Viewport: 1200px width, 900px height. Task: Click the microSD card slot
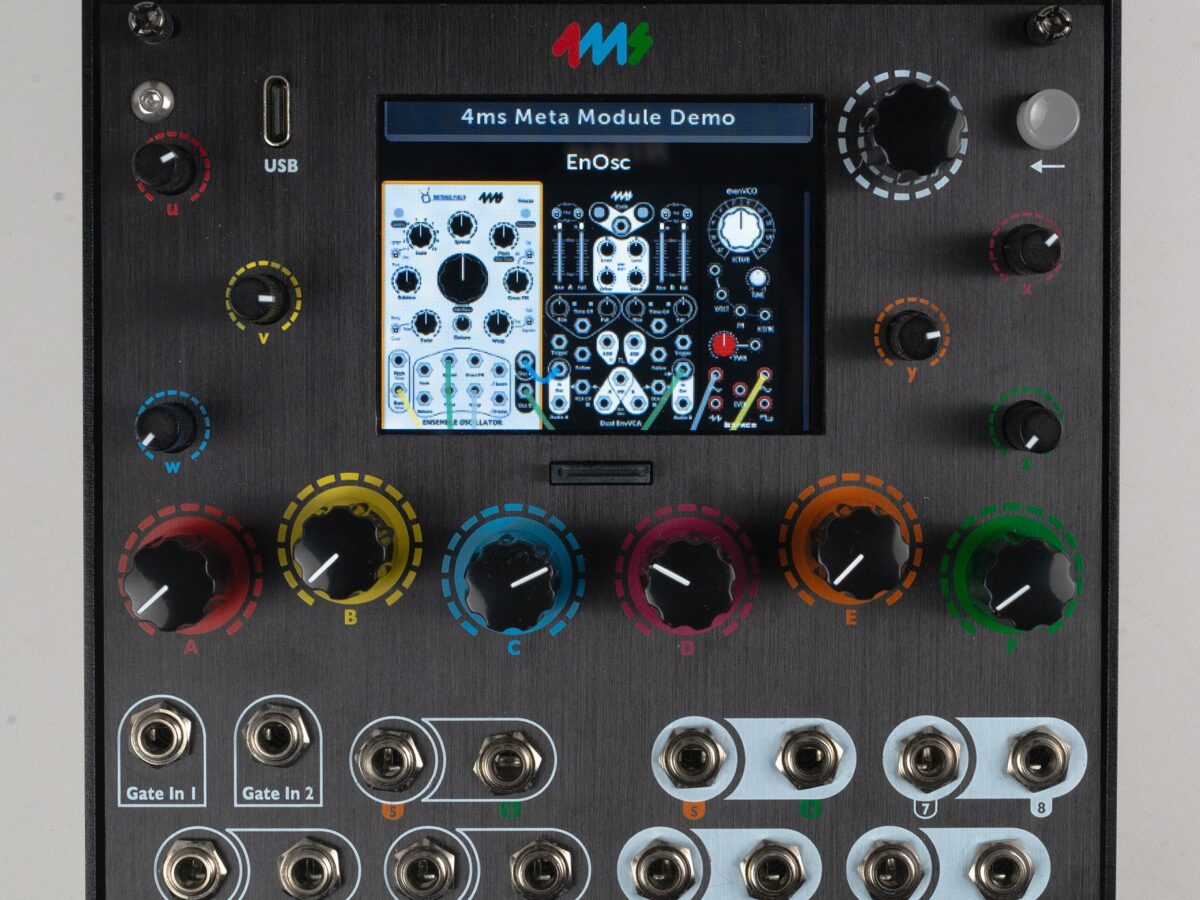(x=601, y=472)
